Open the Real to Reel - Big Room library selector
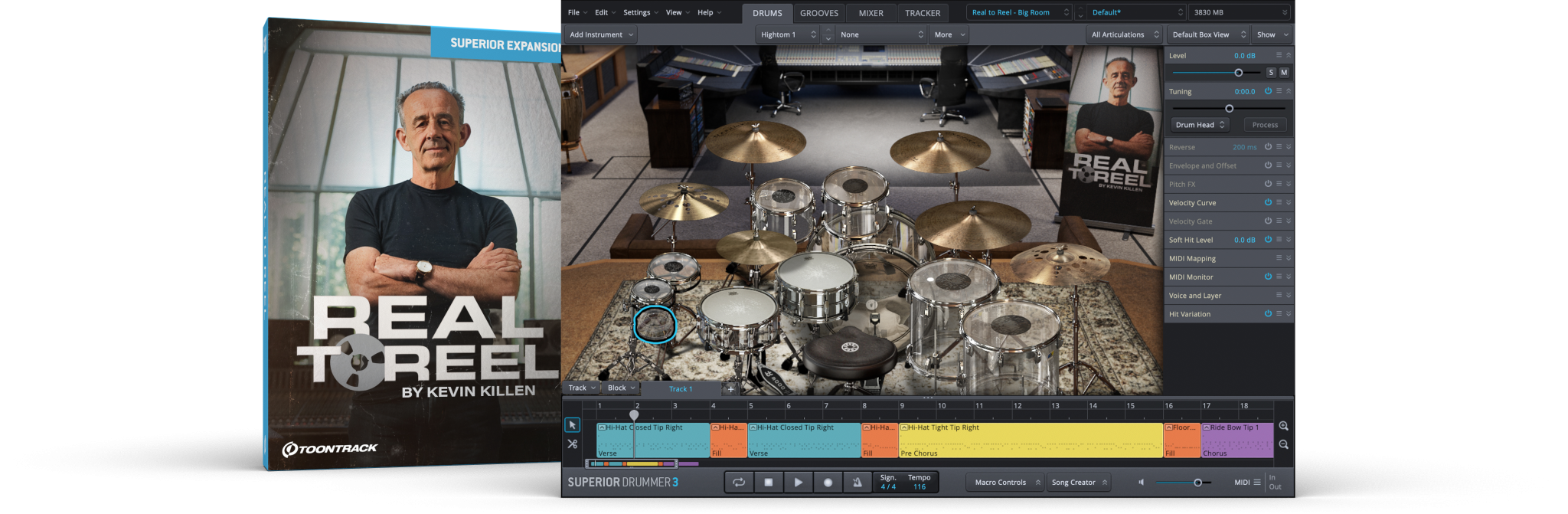 [1020, 12]
